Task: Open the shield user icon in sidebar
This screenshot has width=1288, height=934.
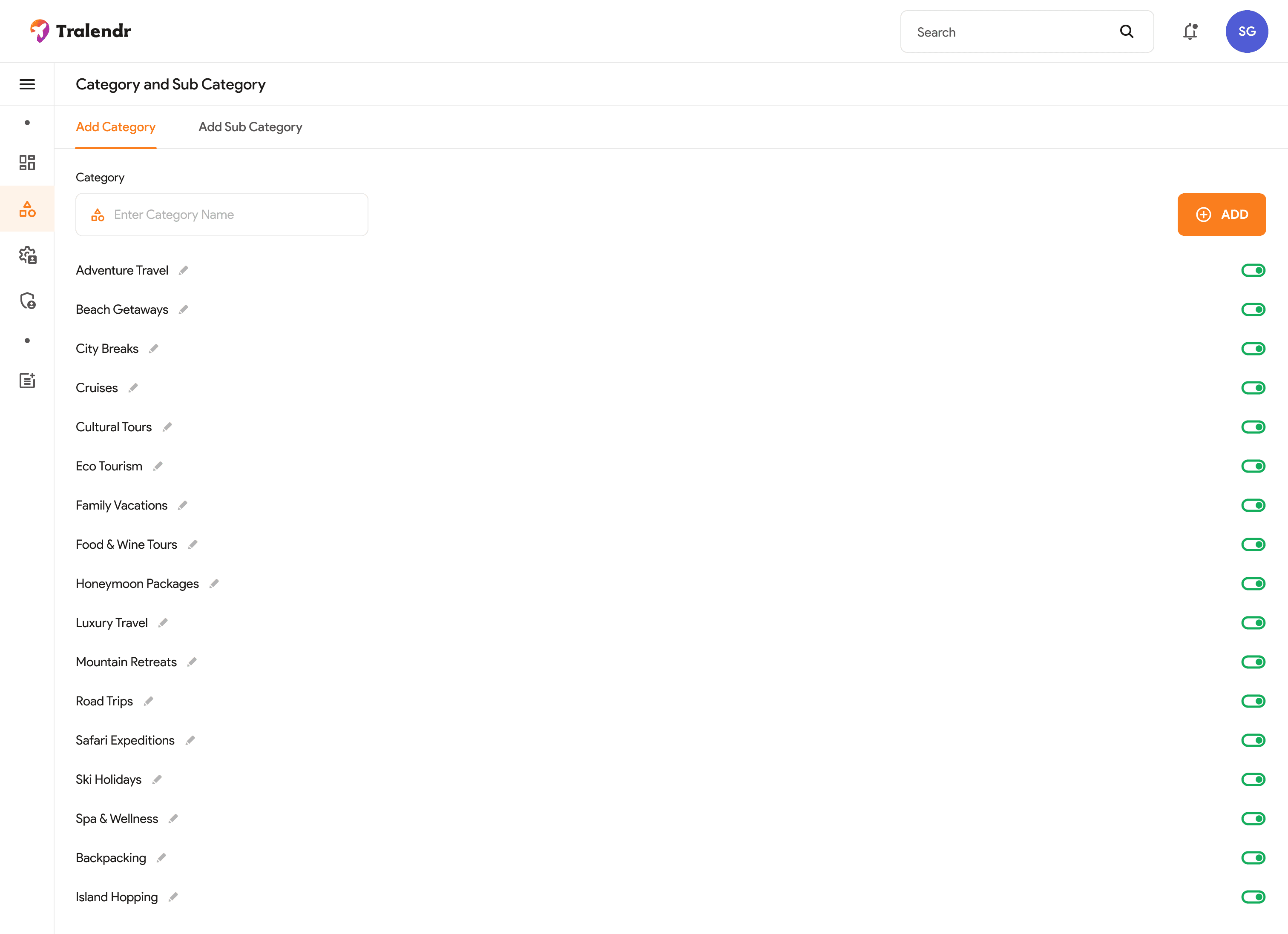Action: pos(27,301)
